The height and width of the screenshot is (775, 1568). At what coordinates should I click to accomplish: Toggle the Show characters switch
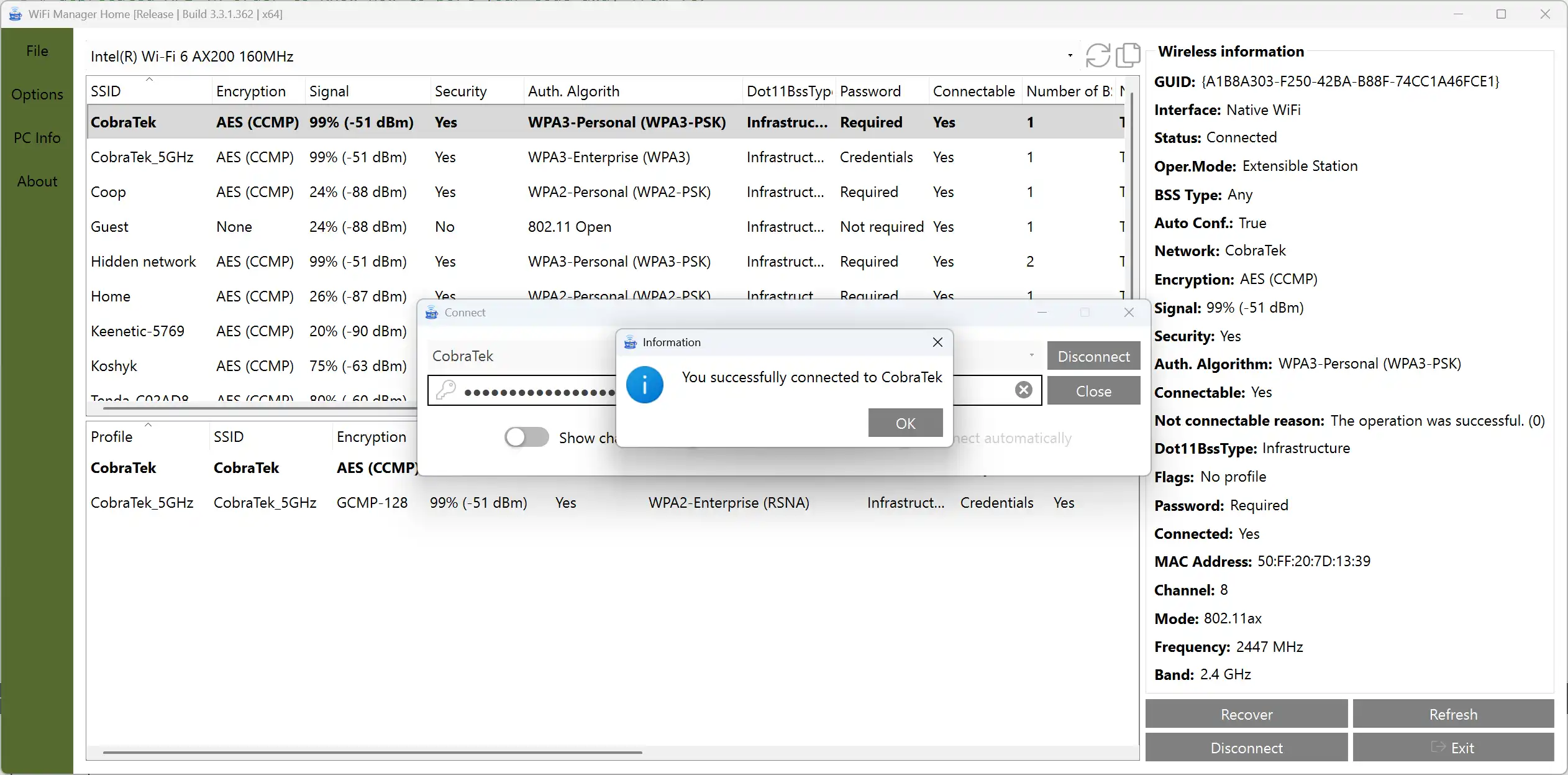click(526, 438)
